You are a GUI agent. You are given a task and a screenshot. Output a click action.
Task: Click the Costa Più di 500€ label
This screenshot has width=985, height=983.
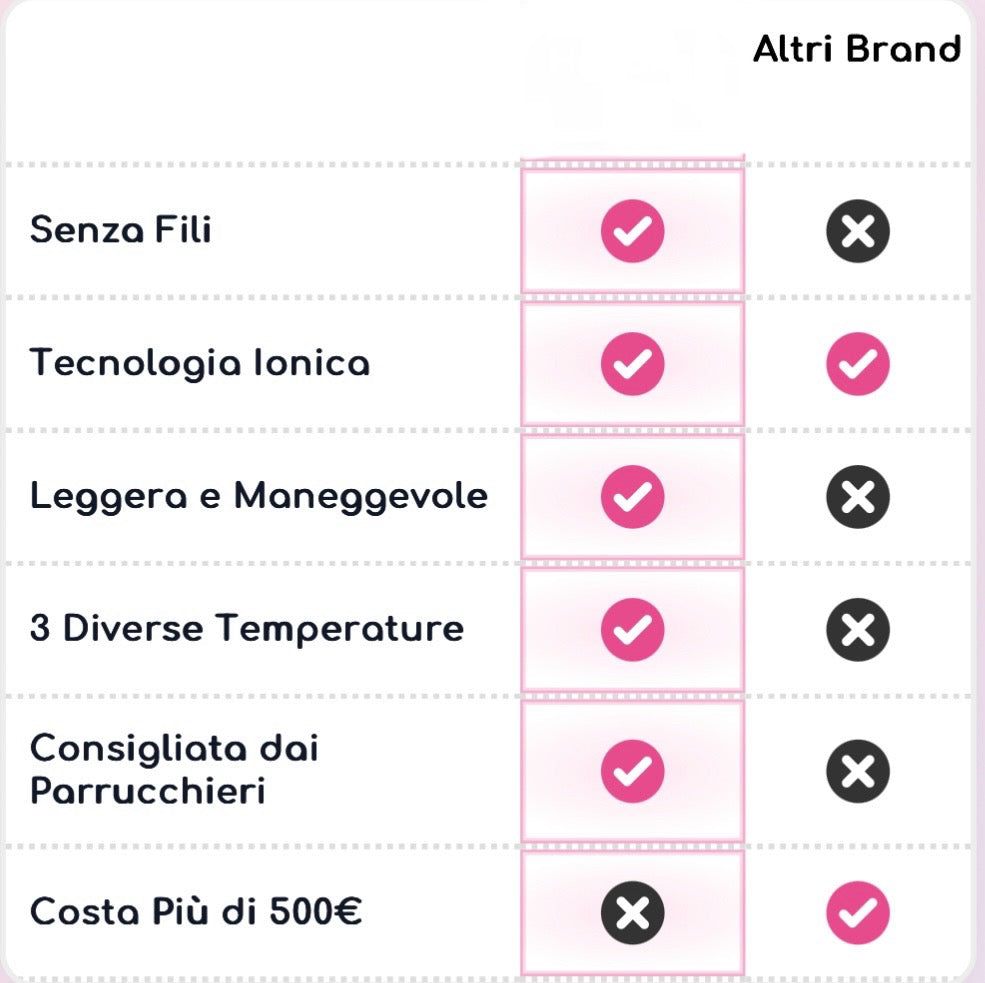tap(196, 912)
